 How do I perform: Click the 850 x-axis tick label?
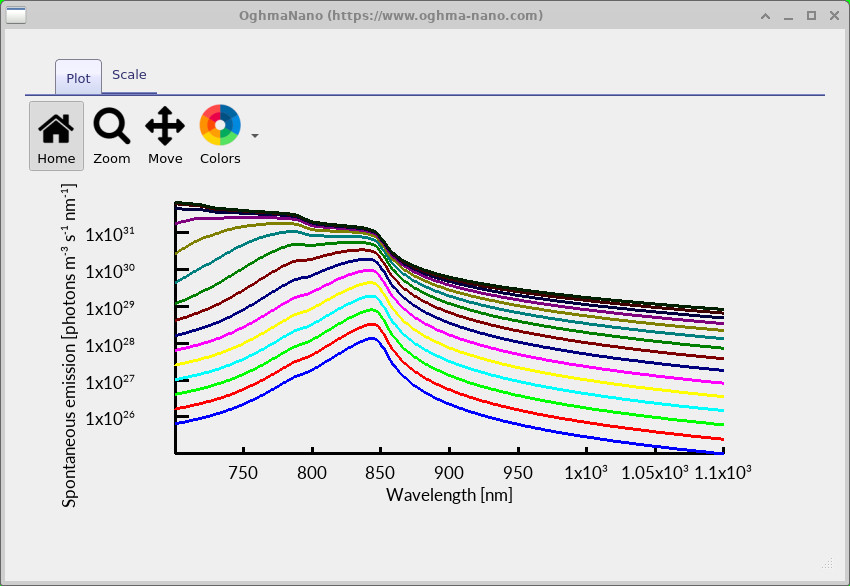click(380, 473)
